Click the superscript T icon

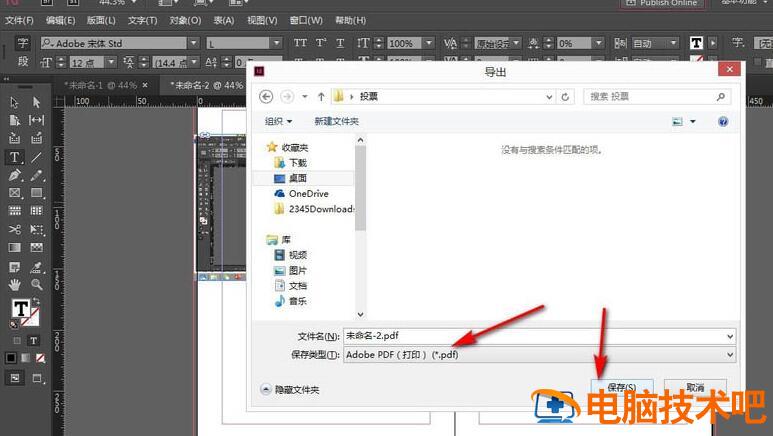pyautogui.click(x=320, y=43)
